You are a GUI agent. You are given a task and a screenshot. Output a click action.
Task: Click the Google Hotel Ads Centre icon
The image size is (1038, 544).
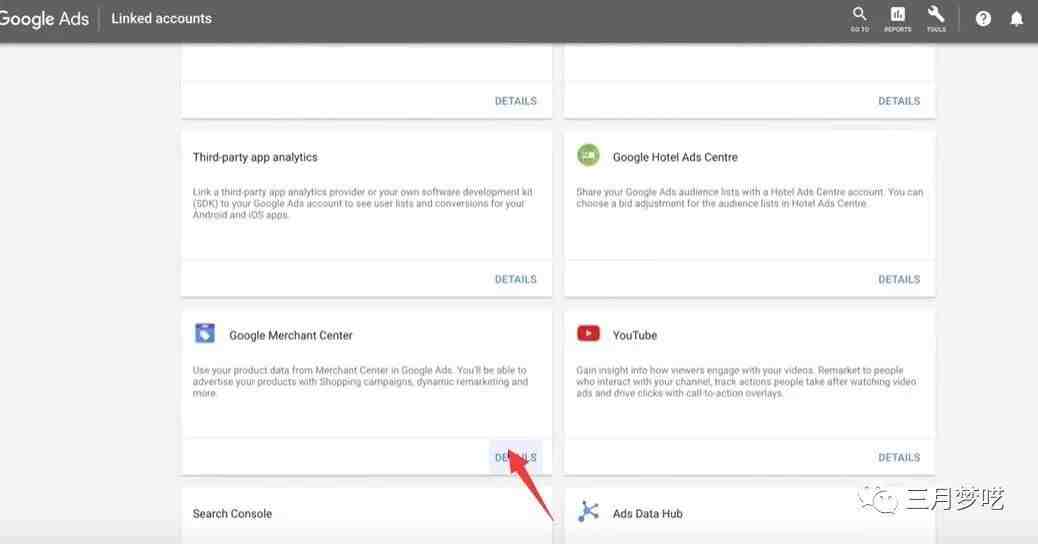click(588, 156)
